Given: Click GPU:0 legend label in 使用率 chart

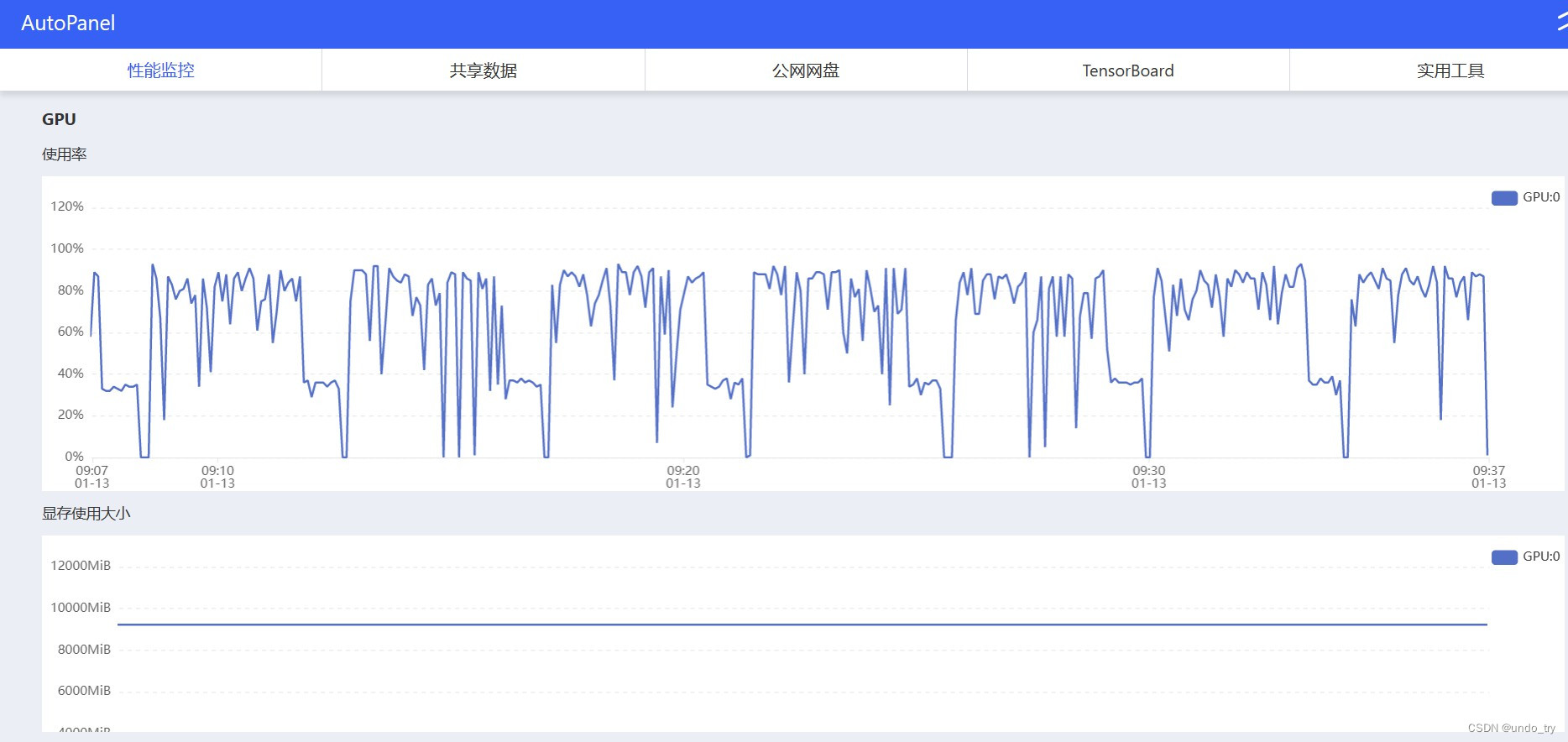Looking at the screenshot, I should click(x=1541, y=197).
